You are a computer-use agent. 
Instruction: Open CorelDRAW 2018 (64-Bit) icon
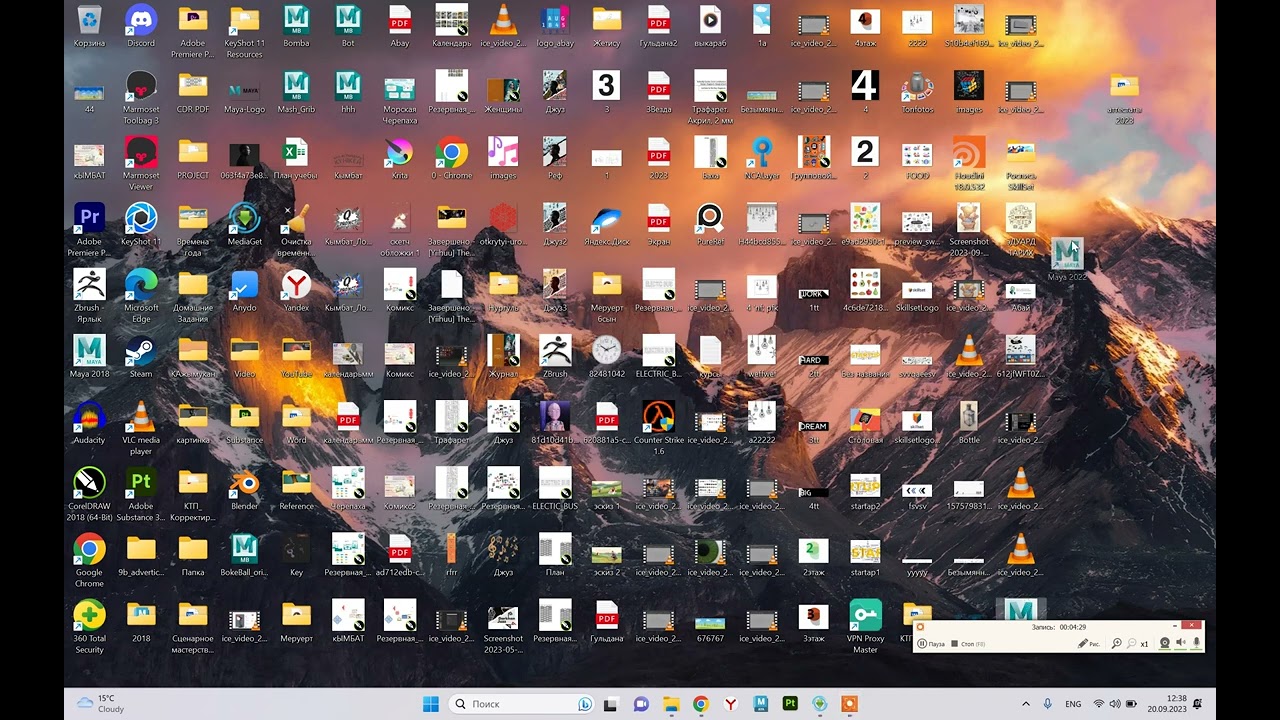(x=89, y=495)
